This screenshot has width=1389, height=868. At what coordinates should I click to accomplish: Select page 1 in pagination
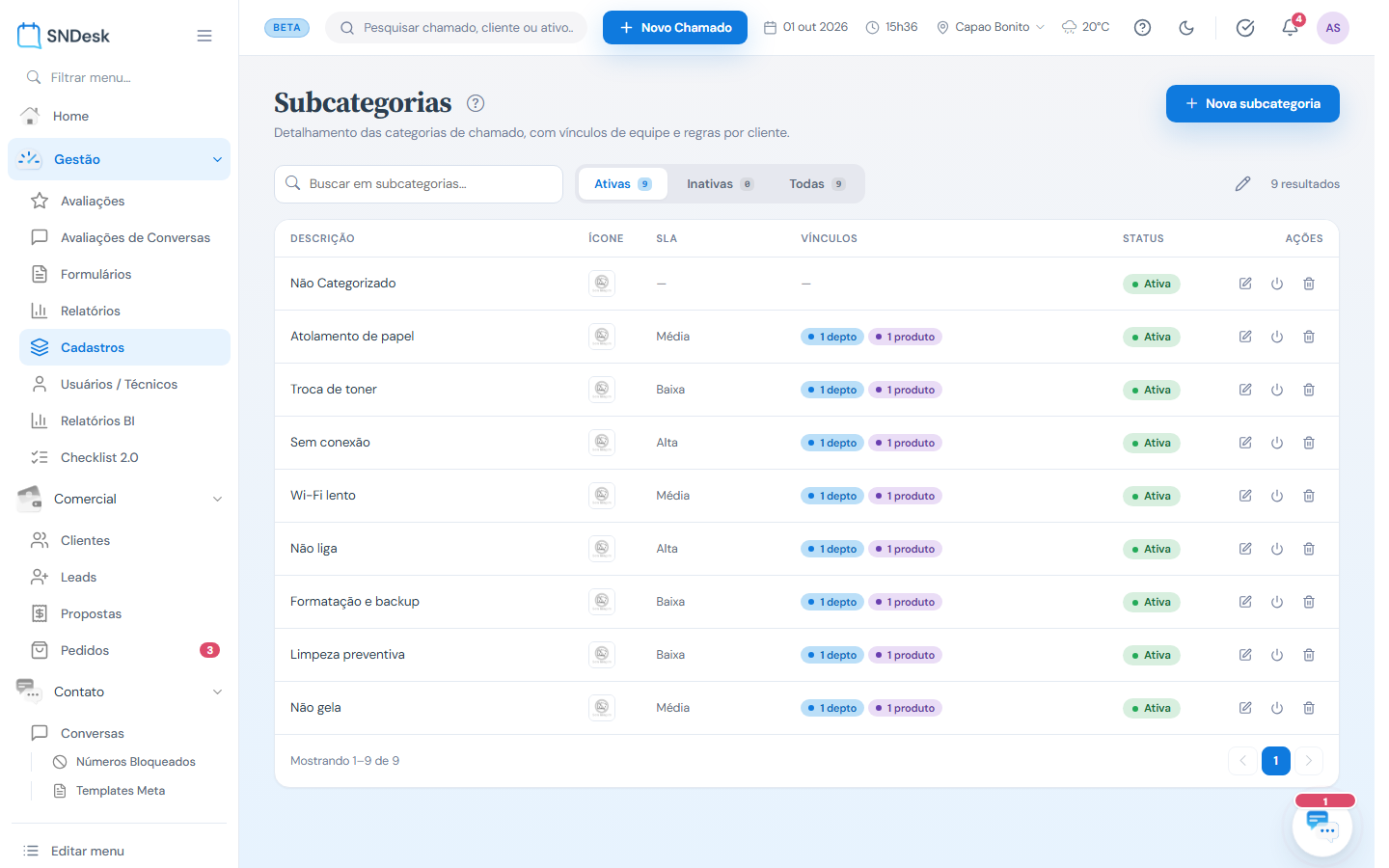point(1275,761)
